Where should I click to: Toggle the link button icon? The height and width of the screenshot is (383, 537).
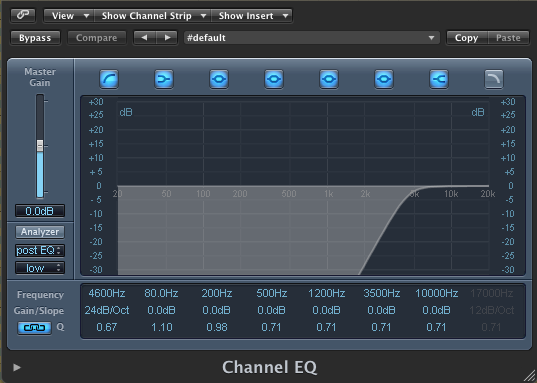pyautogui.click(x=23, y=15)
